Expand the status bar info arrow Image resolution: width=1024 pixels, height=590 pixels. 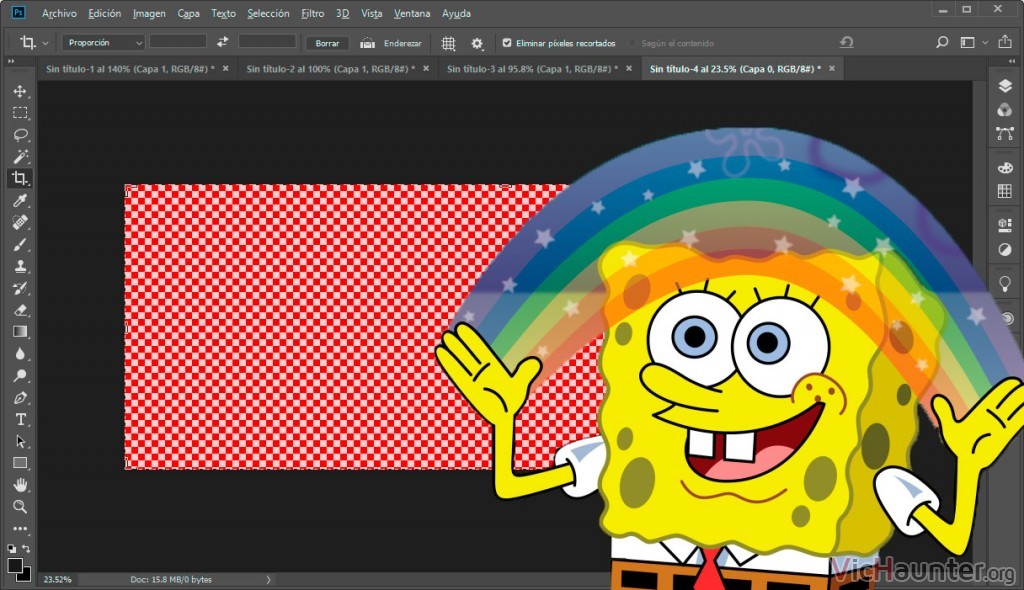tap(268, 580)
